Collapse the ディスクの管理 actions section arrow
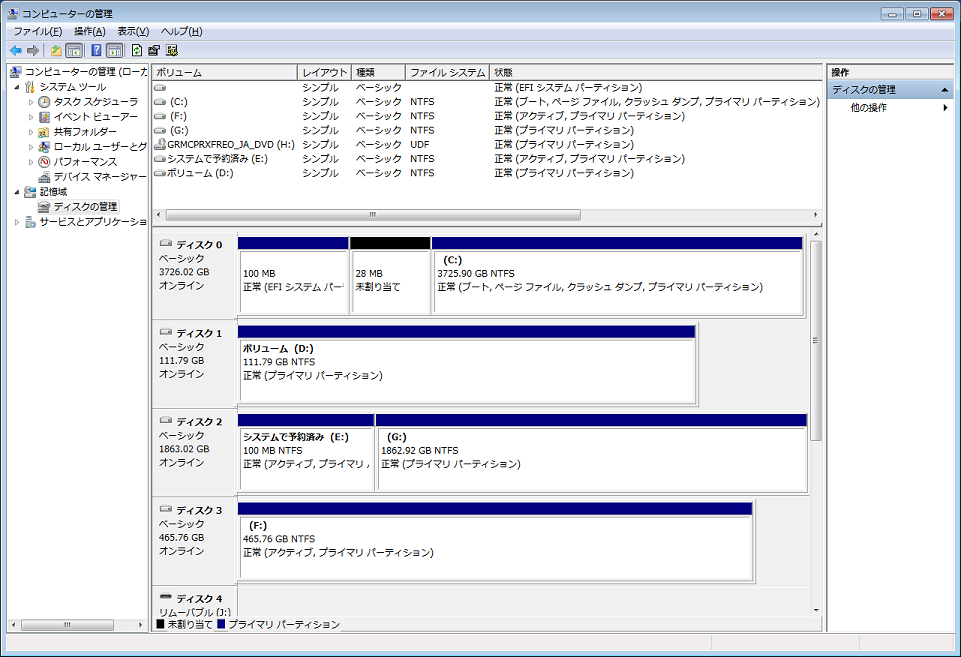The image size is (961, 657). [944, 90]
